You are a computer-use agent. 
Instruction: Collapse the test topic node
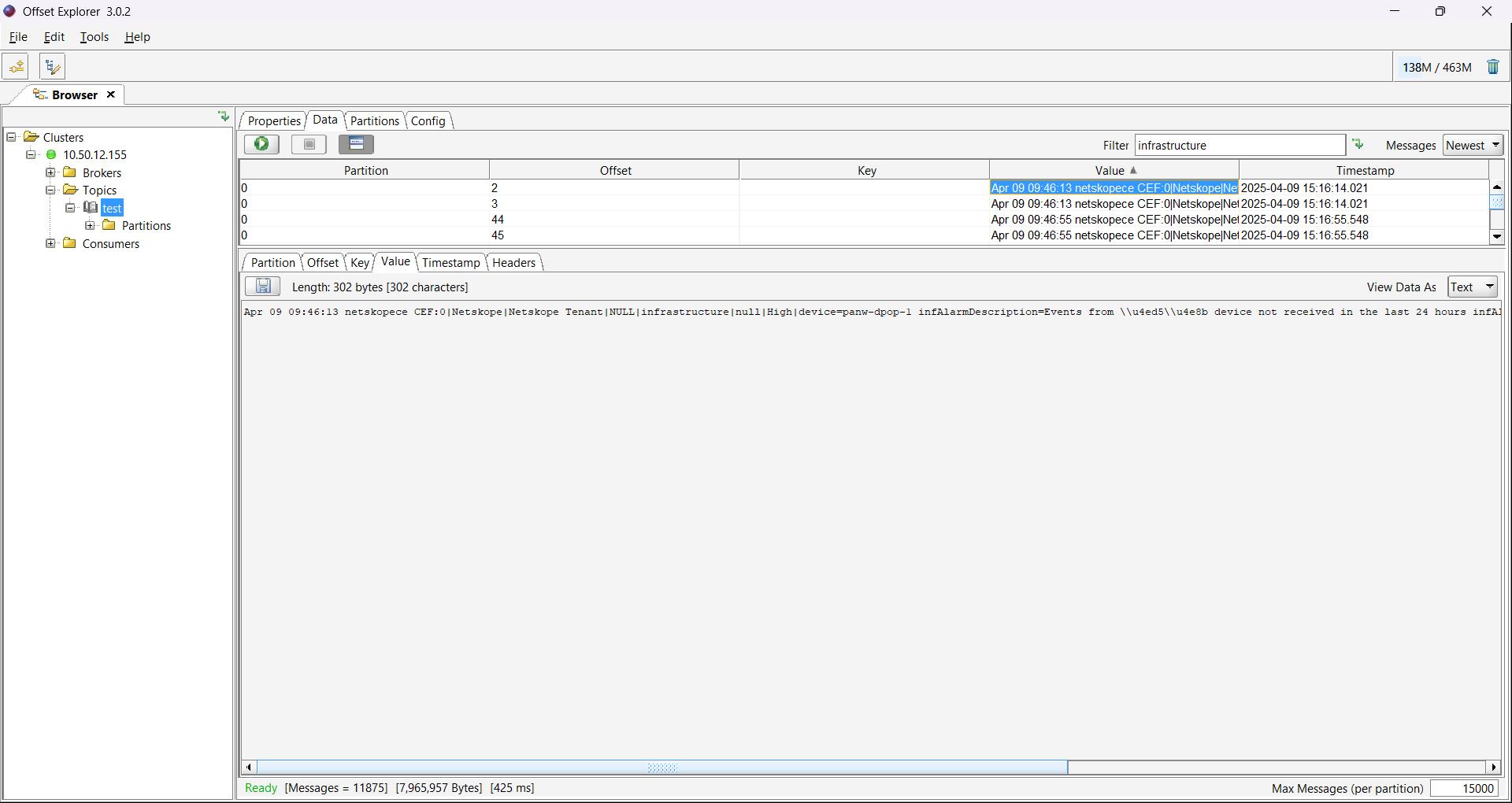(x=70, y=208)
